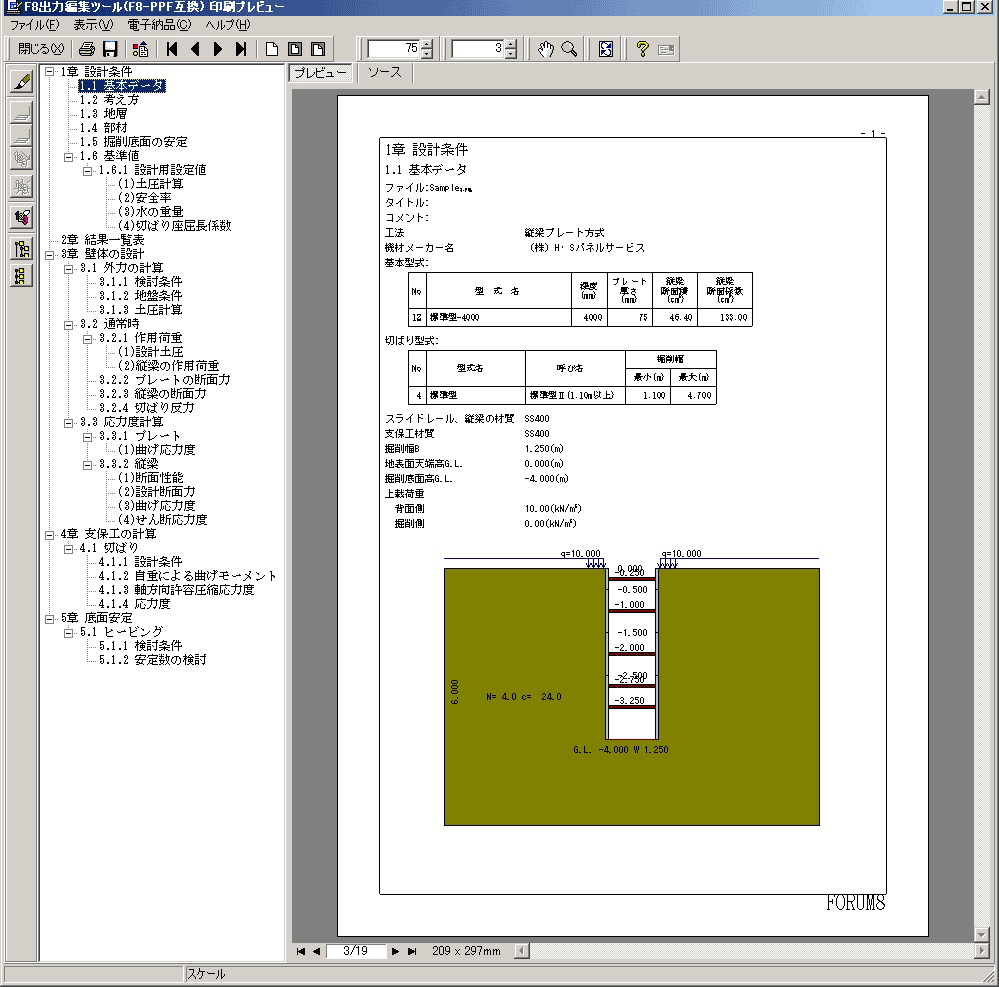Image resolution: width=999 pixels, height=987 pixels.
Task: Save with the floppy disk icon
Action: point(110,49)
